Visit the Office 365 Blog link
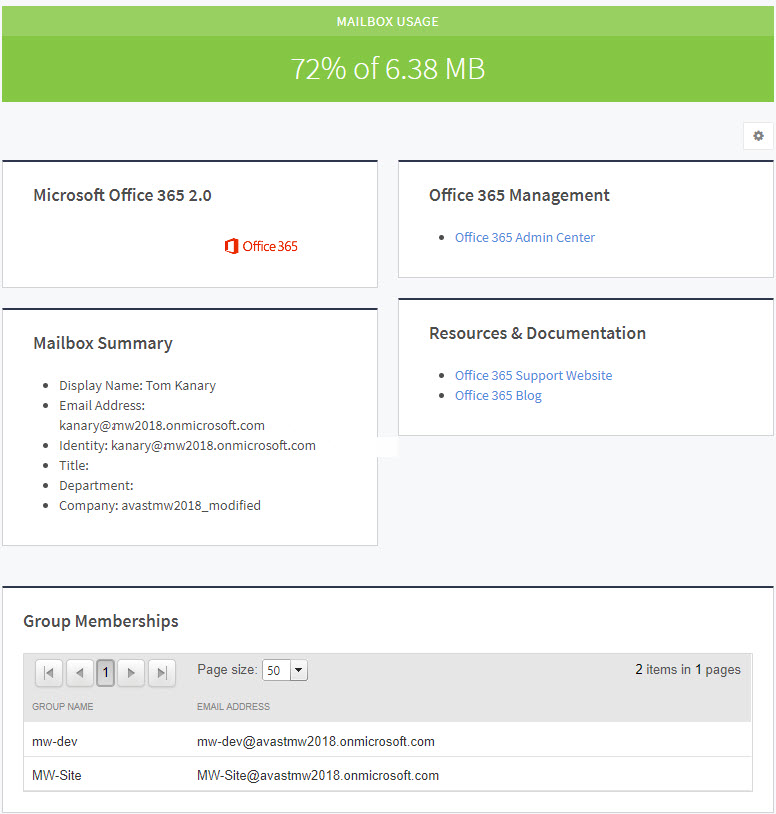The height and width of the screenshot is (814, 776). [498, 396]
